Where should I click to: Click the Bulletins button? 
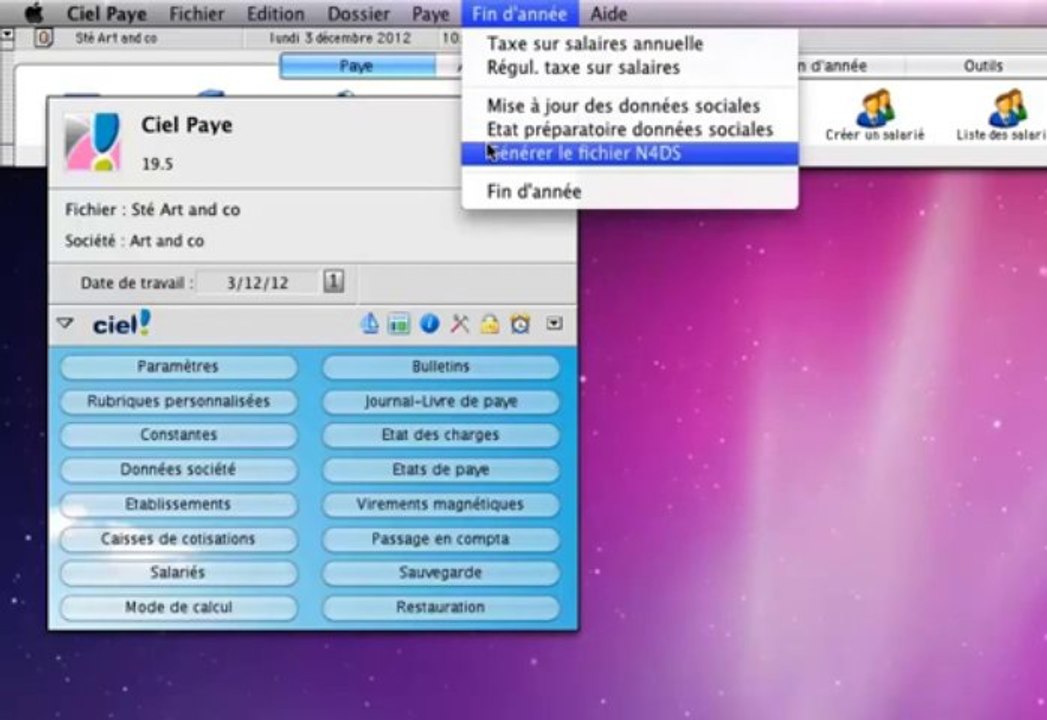[x=441, y=367]
